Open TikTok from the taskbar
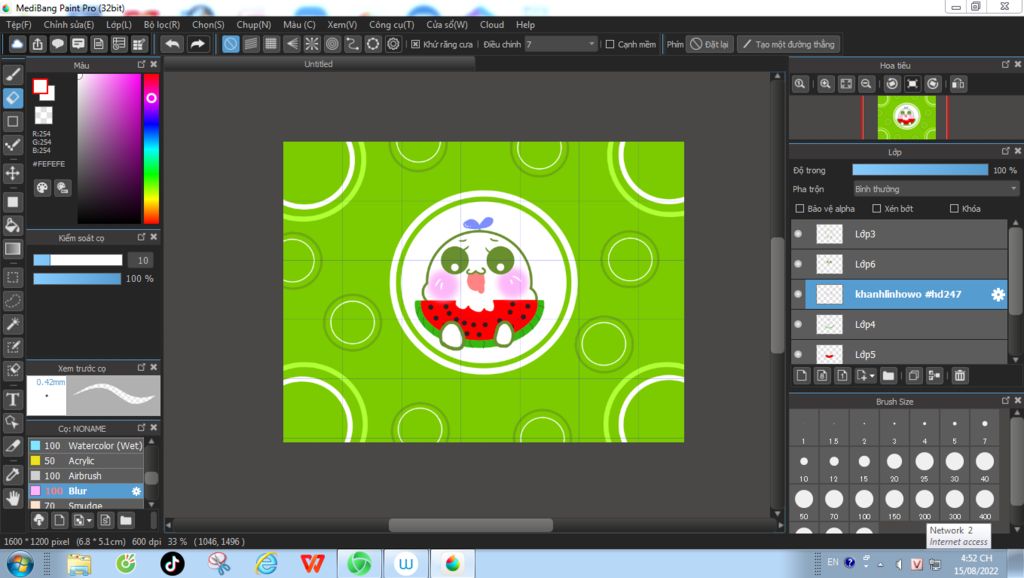 (172, 564)
